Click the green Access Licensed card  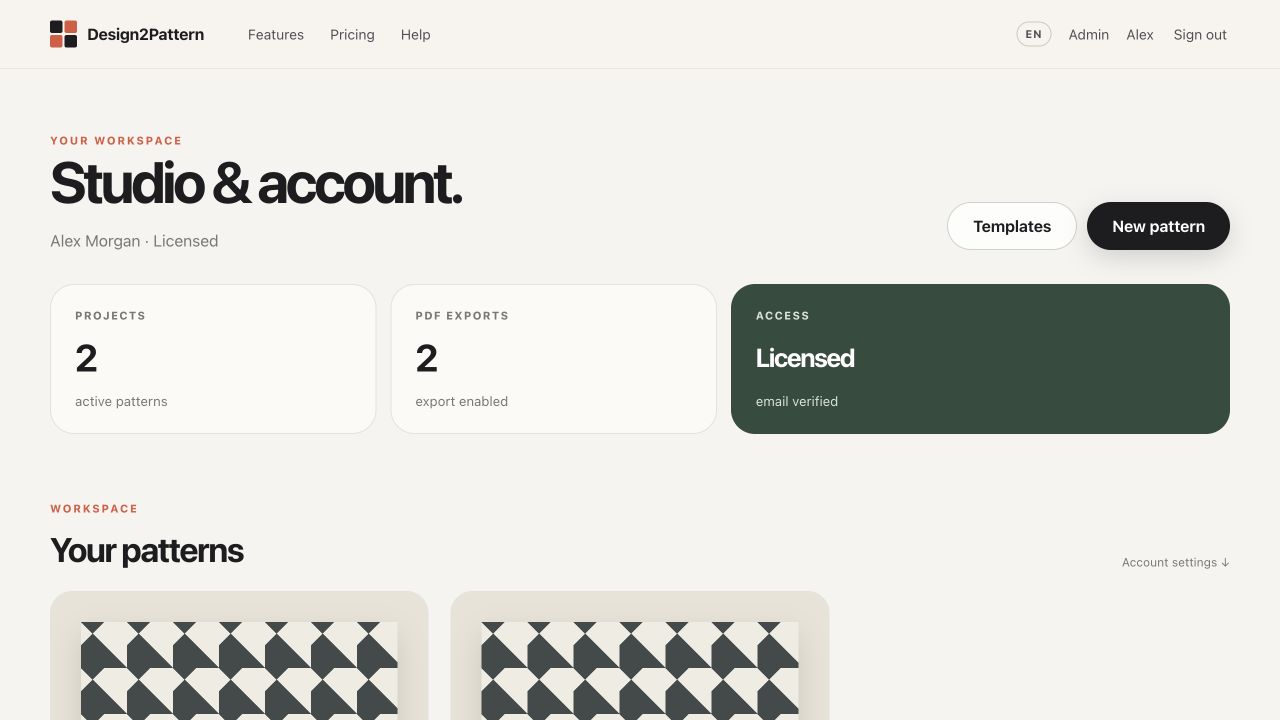(x=980, y=359)
